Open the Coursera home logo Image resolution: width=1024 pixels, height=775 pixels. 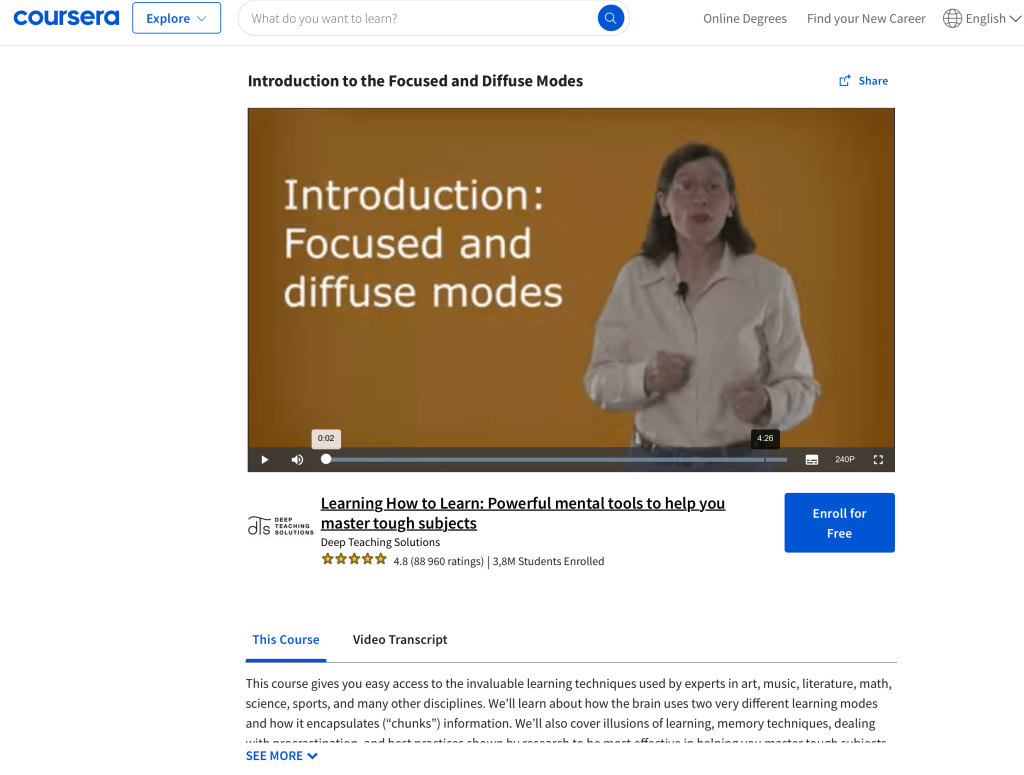click(x=66, y=18)
